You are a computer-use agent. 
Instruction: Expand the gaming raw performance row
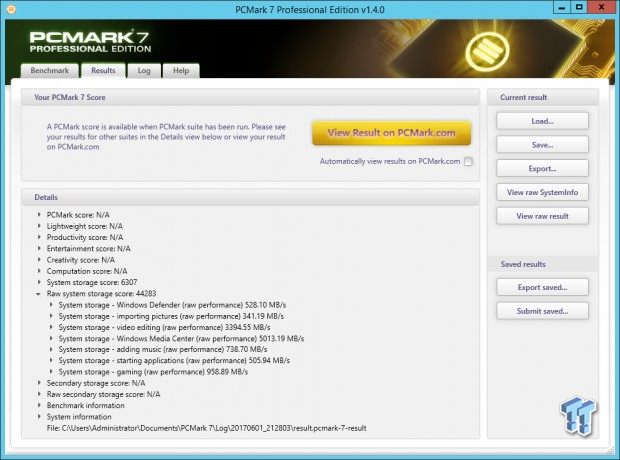pyautogui.click(x=51, y=371)
